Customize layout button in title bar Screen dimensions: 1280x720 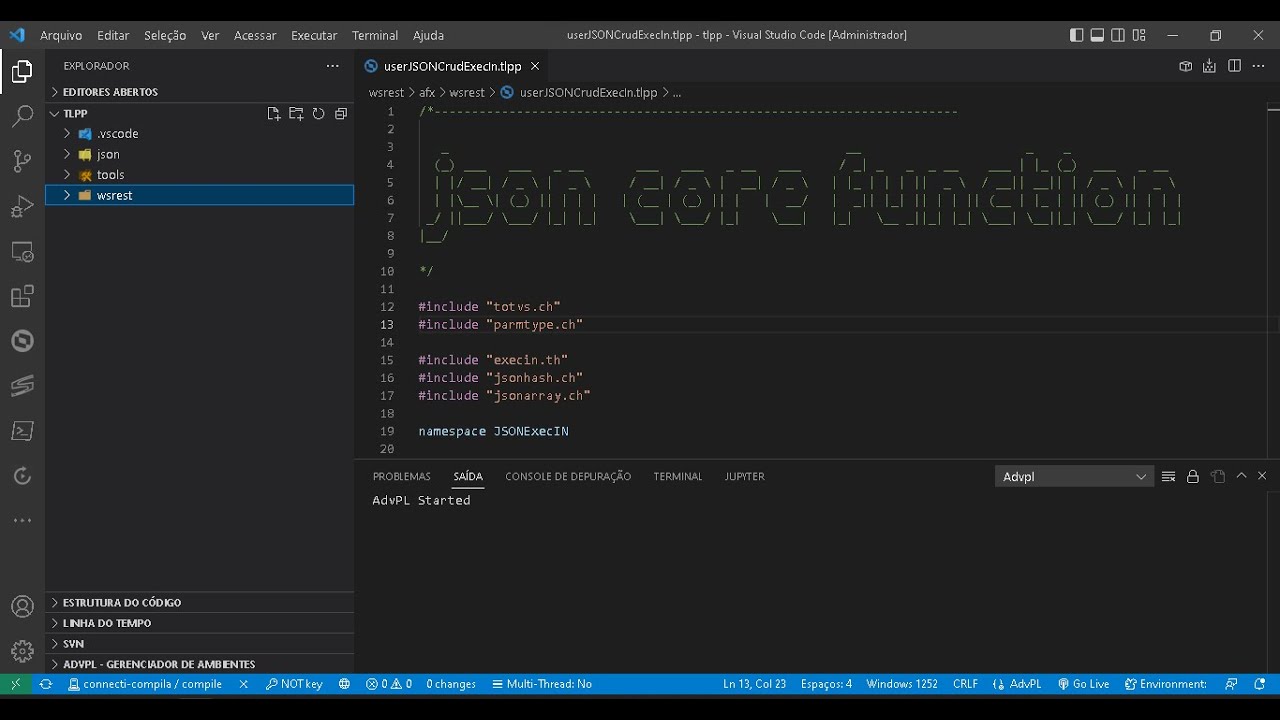pos(1139,35)
